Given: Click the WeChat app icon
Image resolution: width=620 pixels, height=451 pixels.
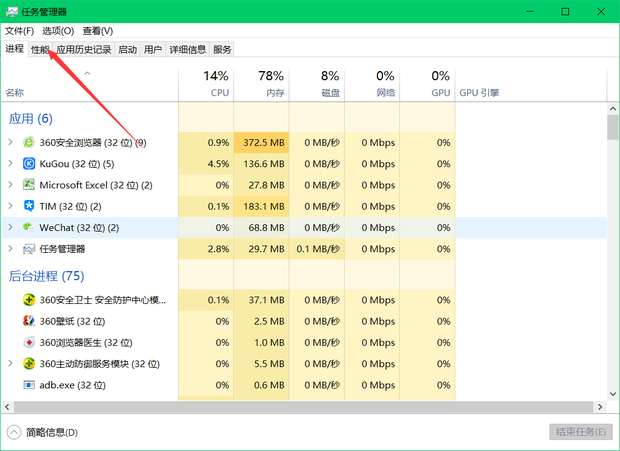Looking at the screenshot, I should tap(29, 227).
